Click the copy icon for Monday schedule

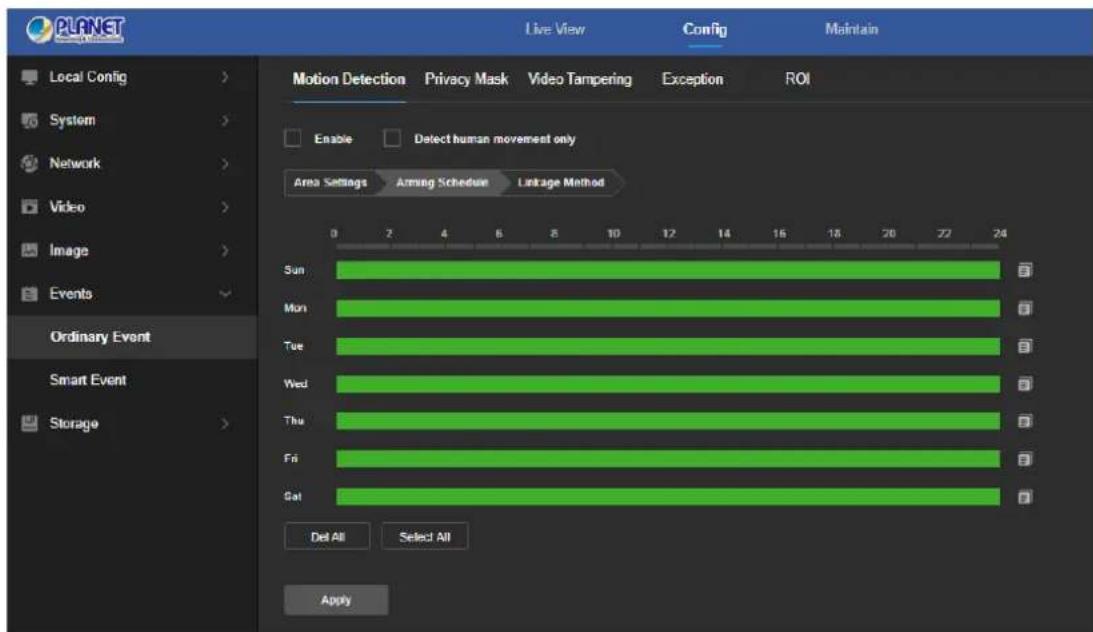1024,308
